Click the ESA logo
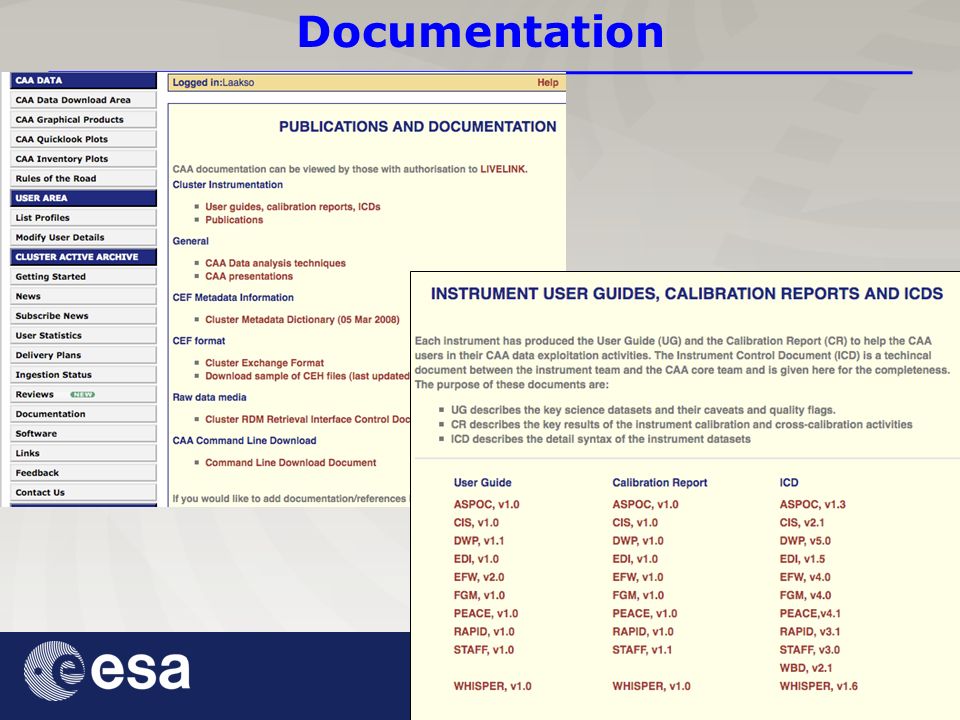Viewport: 960px width, 720px height. click(107, 671)
